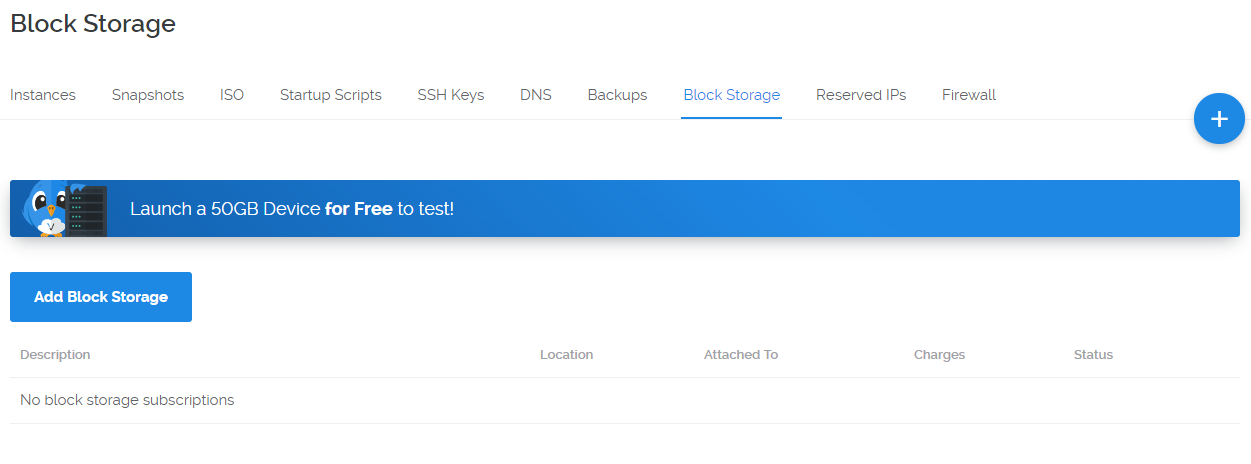Select the active Block Storage tab
Image resolution: width=1251 pixels, height=464 pixels.
pyautogui.click(x=732, y=95)
